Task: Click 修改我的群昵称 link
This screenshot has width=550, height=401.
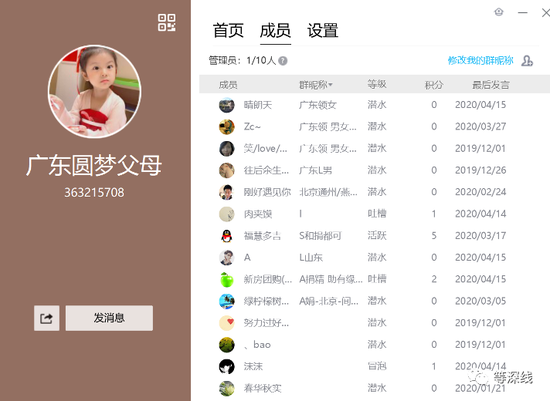Action: 481,60
